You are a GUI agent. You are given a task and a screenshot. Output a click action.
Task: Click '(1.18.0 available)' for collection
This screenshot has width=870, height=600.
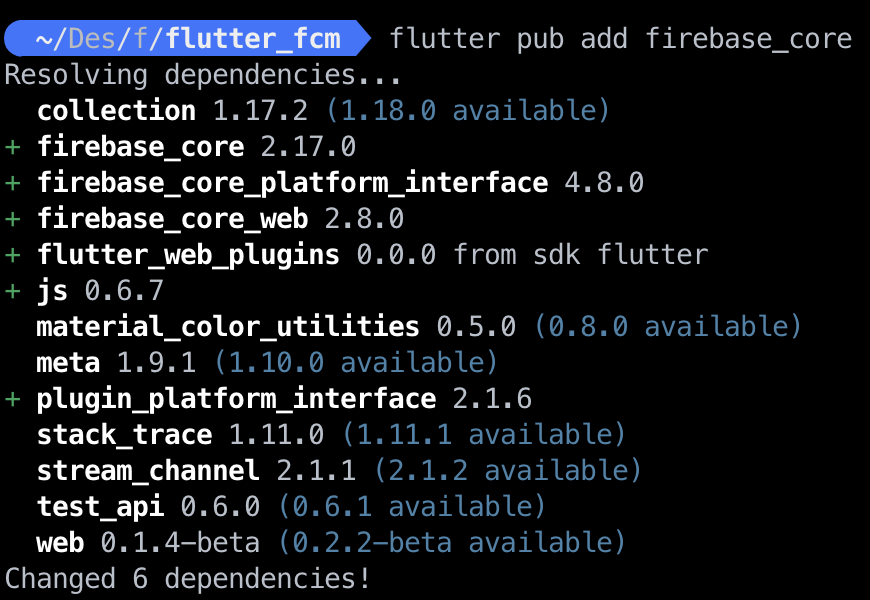[468, 110]
